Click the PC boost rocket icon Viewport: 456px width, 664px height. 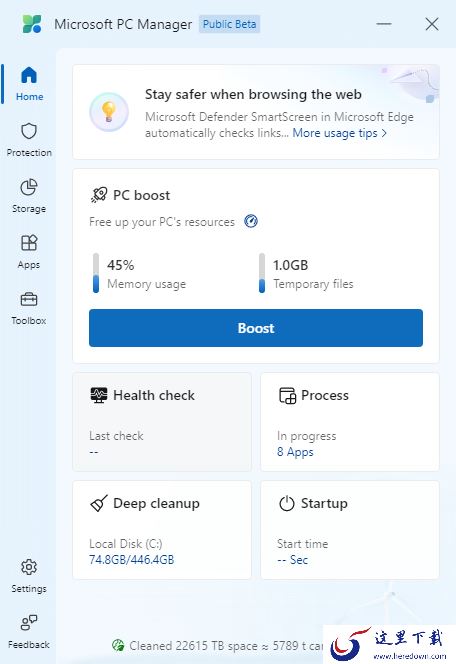point(99,195)
